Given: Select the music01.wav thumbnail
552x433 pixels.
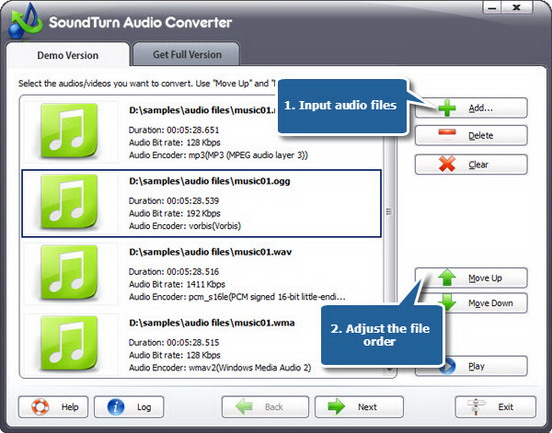Looking at the screenshot, I should (70, 273).
